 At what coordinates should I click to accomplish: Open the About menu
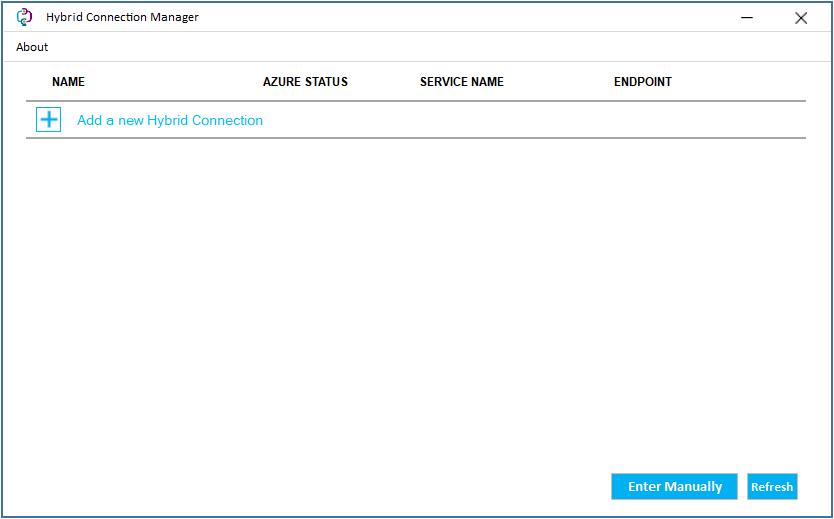[32, 47]
